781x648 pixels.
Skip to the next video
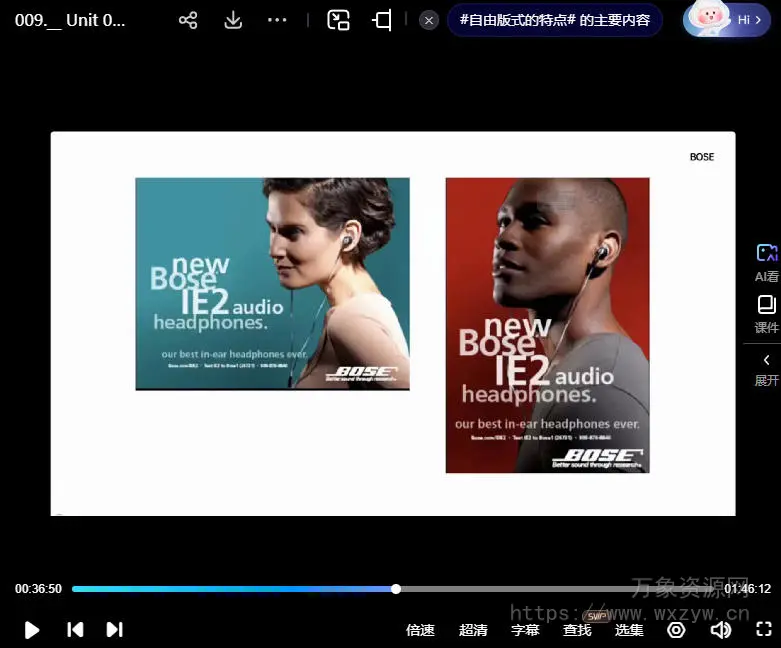tap(114, 630)
